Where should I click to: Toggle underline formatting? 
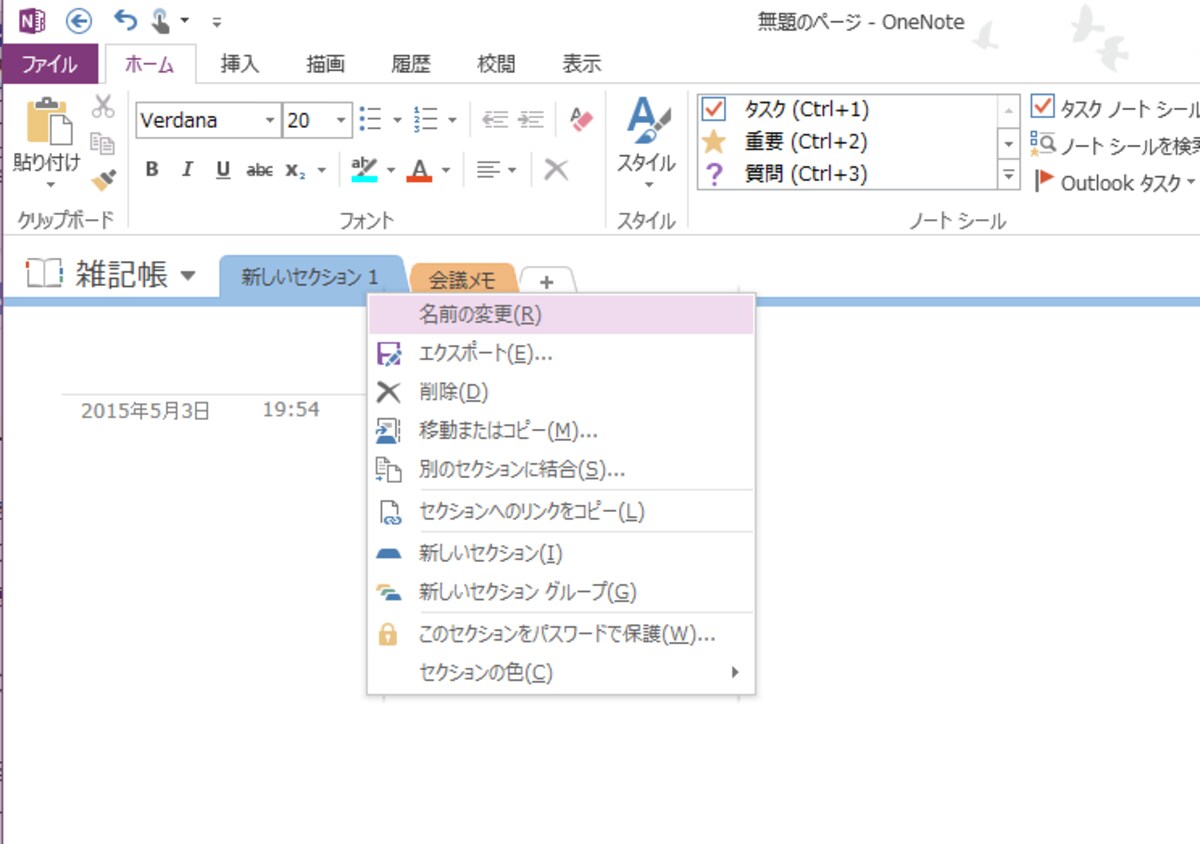(223, 170)
